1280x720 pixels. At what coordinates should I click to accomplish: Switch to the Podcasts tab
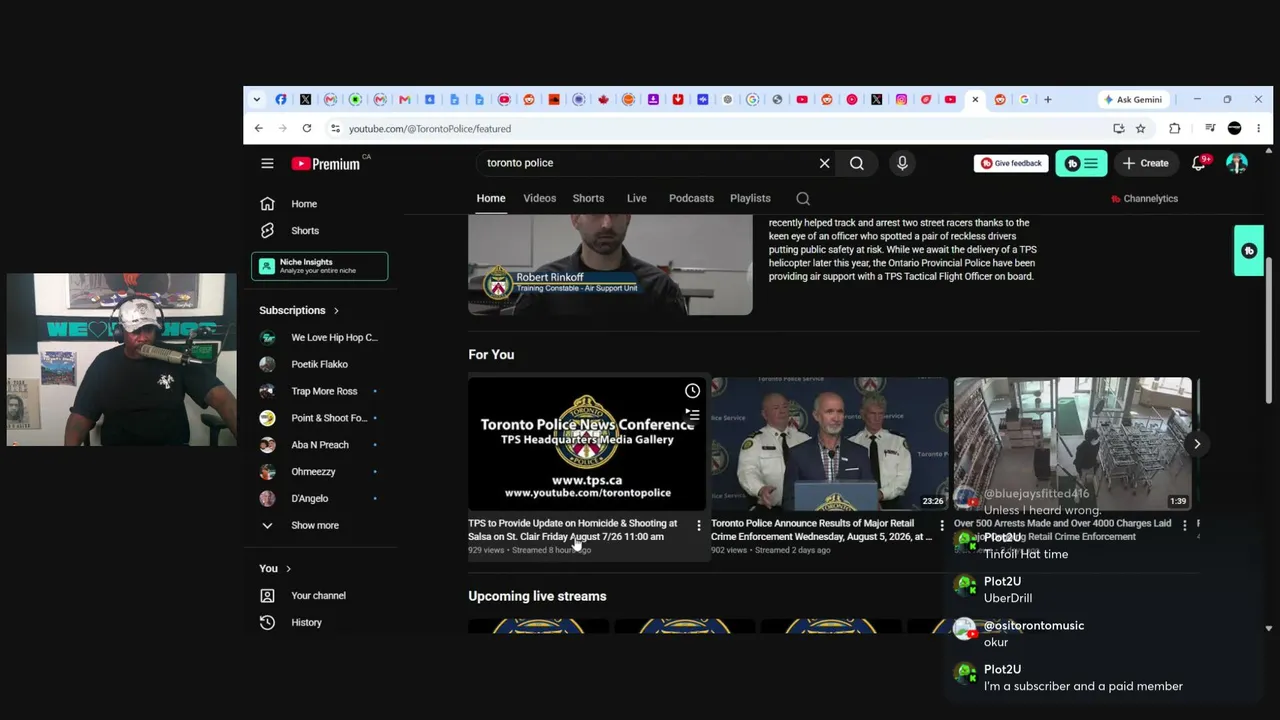click(691, 198)
